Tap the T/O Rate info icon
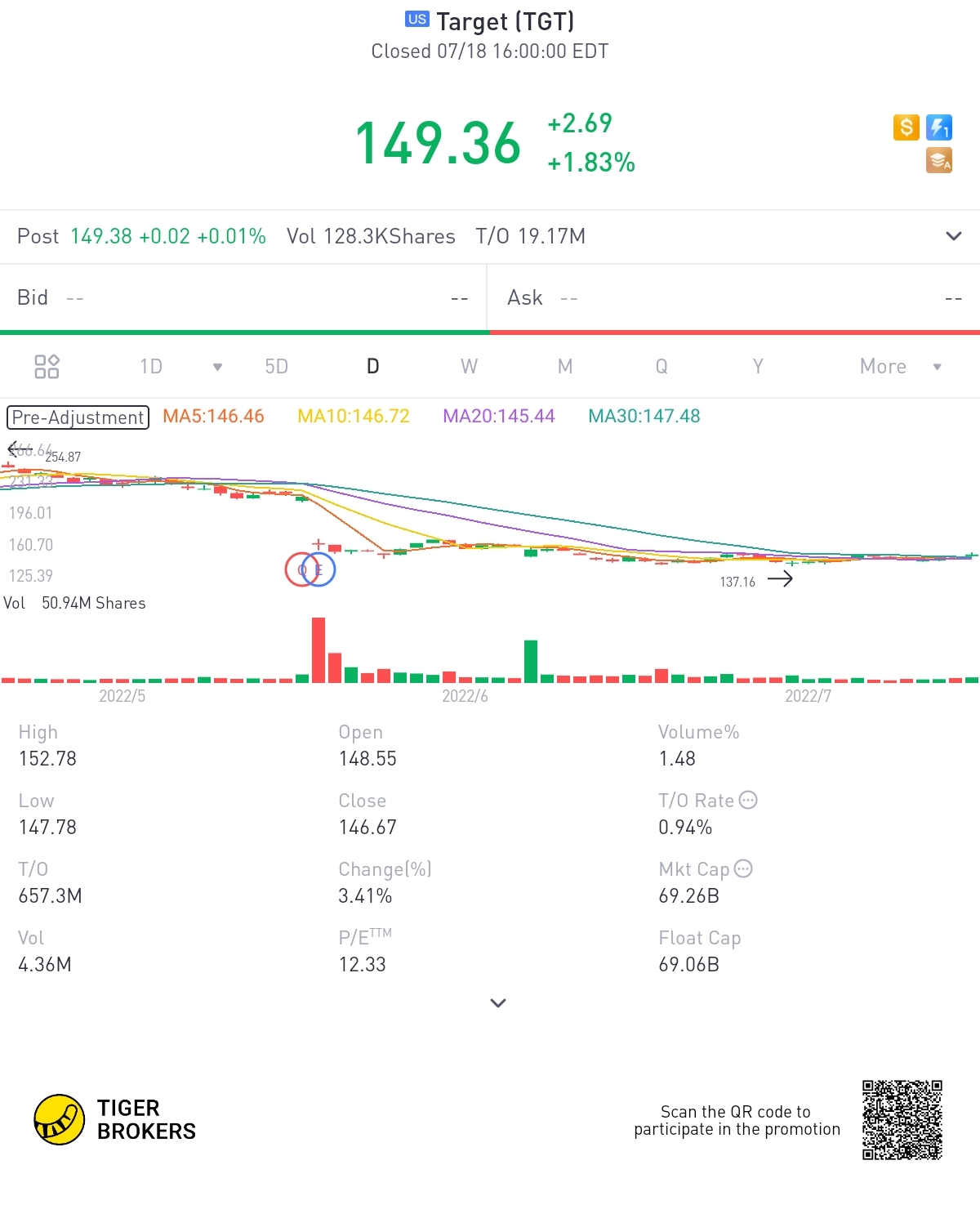The width and height of the screenshot is (980, 1214). point(748,800)
